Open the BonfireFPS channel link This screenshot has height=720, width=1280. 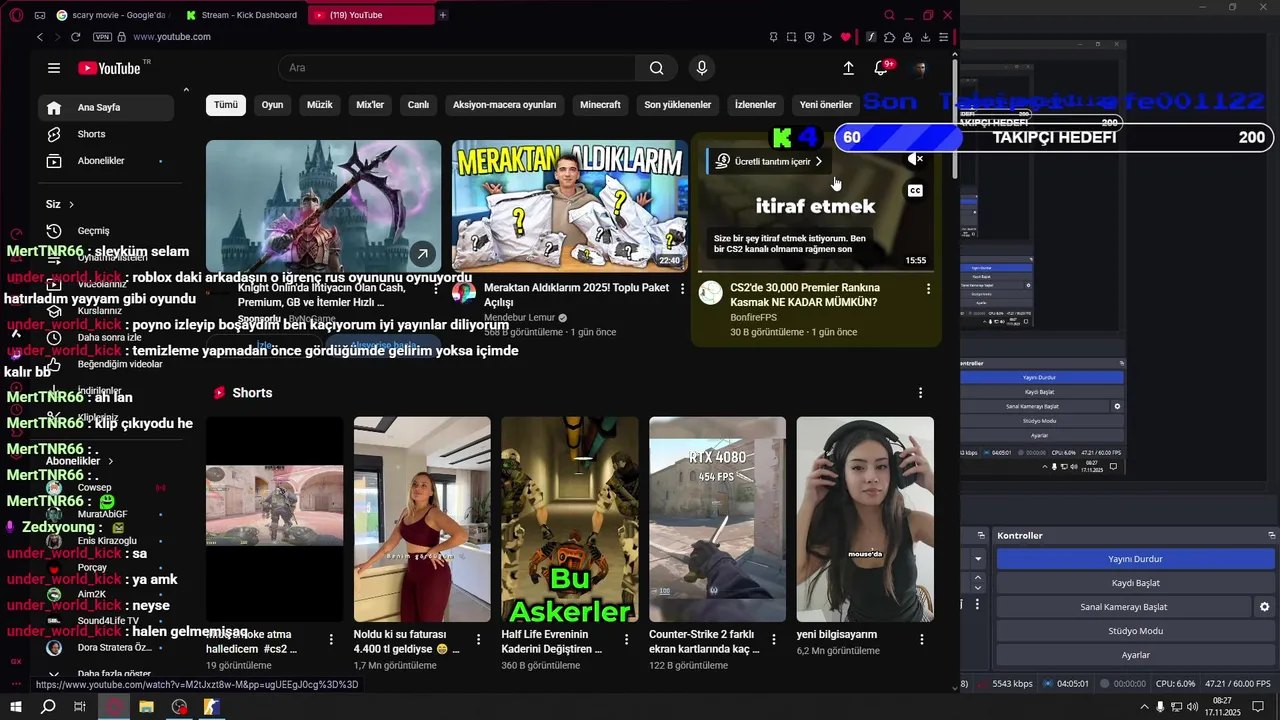click(x=753, y=318)
